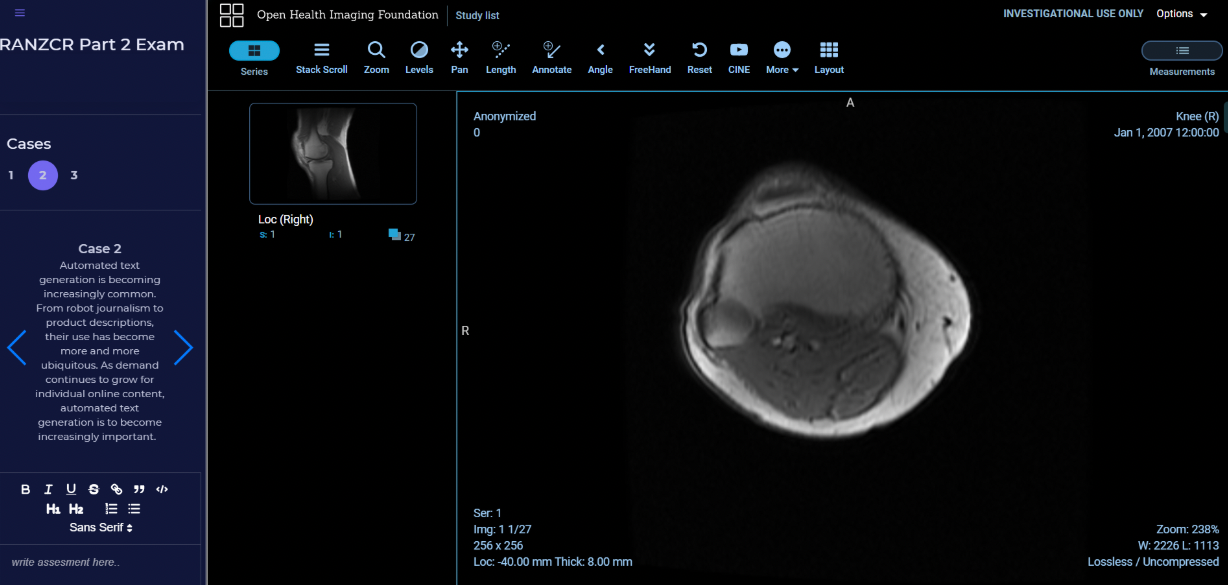Viewport: 1228px width, 588px height.
Task: Choose the Pan tool
Action: tap(459, 57)
